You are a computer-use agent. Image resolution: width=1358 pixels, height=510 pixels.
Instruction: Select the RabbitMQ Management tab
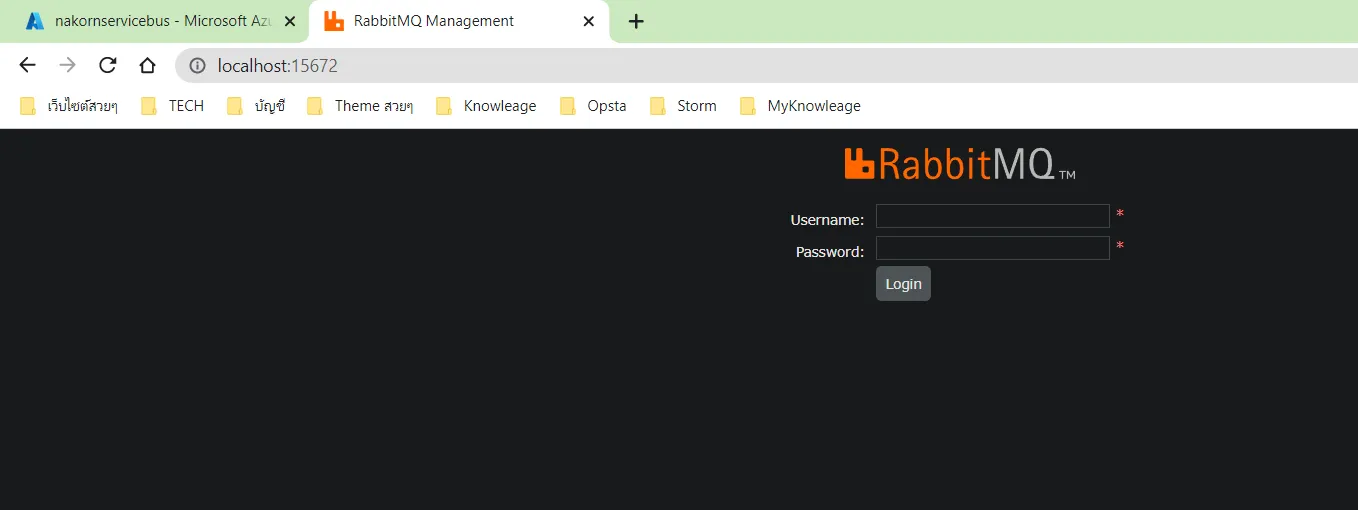458,21
